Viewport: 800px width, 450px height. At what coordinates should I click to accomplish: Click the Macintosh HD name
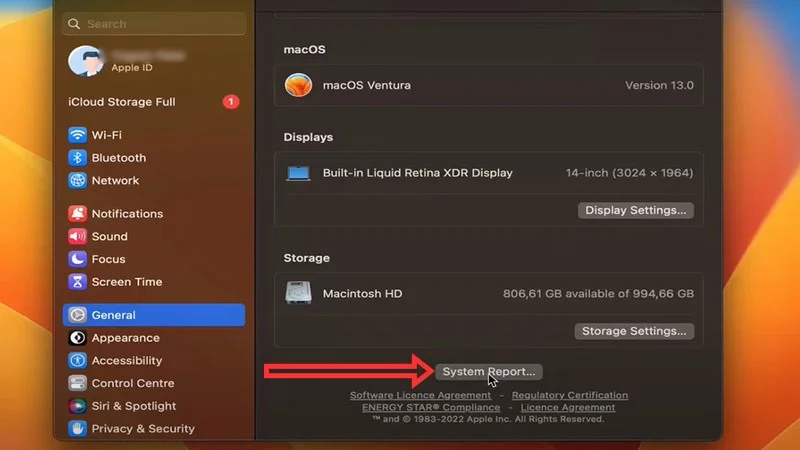362,293
